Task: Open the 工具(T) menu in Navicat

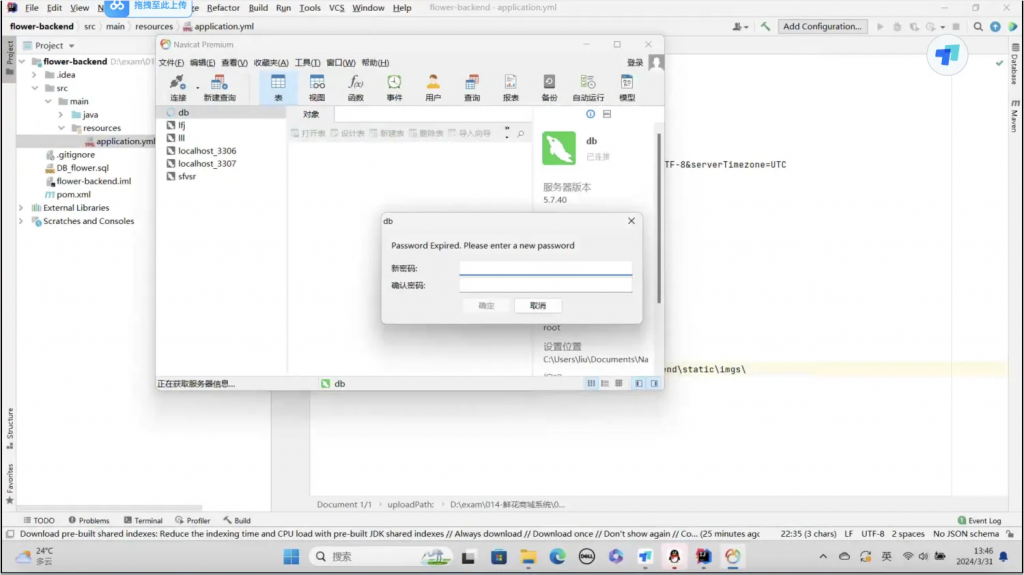Action: (307, 63)
